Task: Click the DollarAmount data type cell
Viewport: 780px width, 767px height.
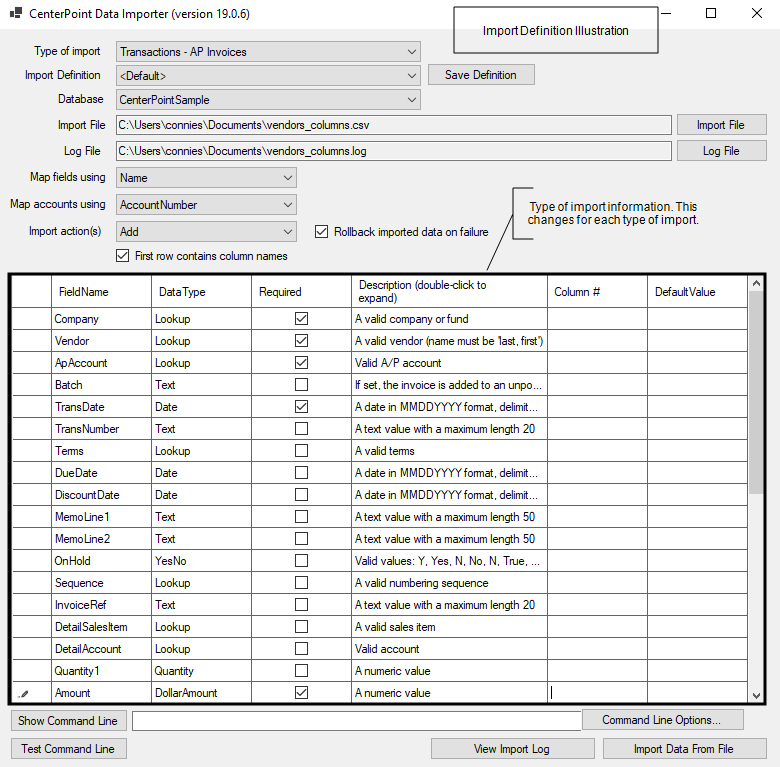Action: pos(201,692)
